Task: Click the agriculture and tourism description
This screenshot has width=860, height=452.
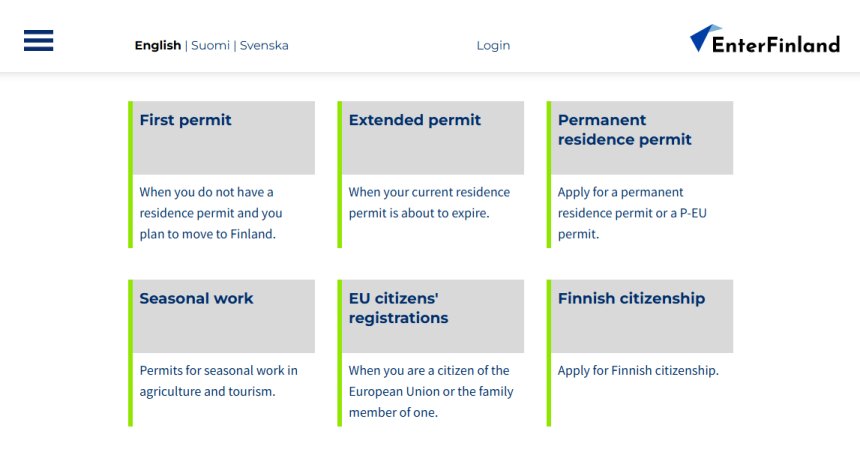Action: pyautogui.click(x=218, y=381)
